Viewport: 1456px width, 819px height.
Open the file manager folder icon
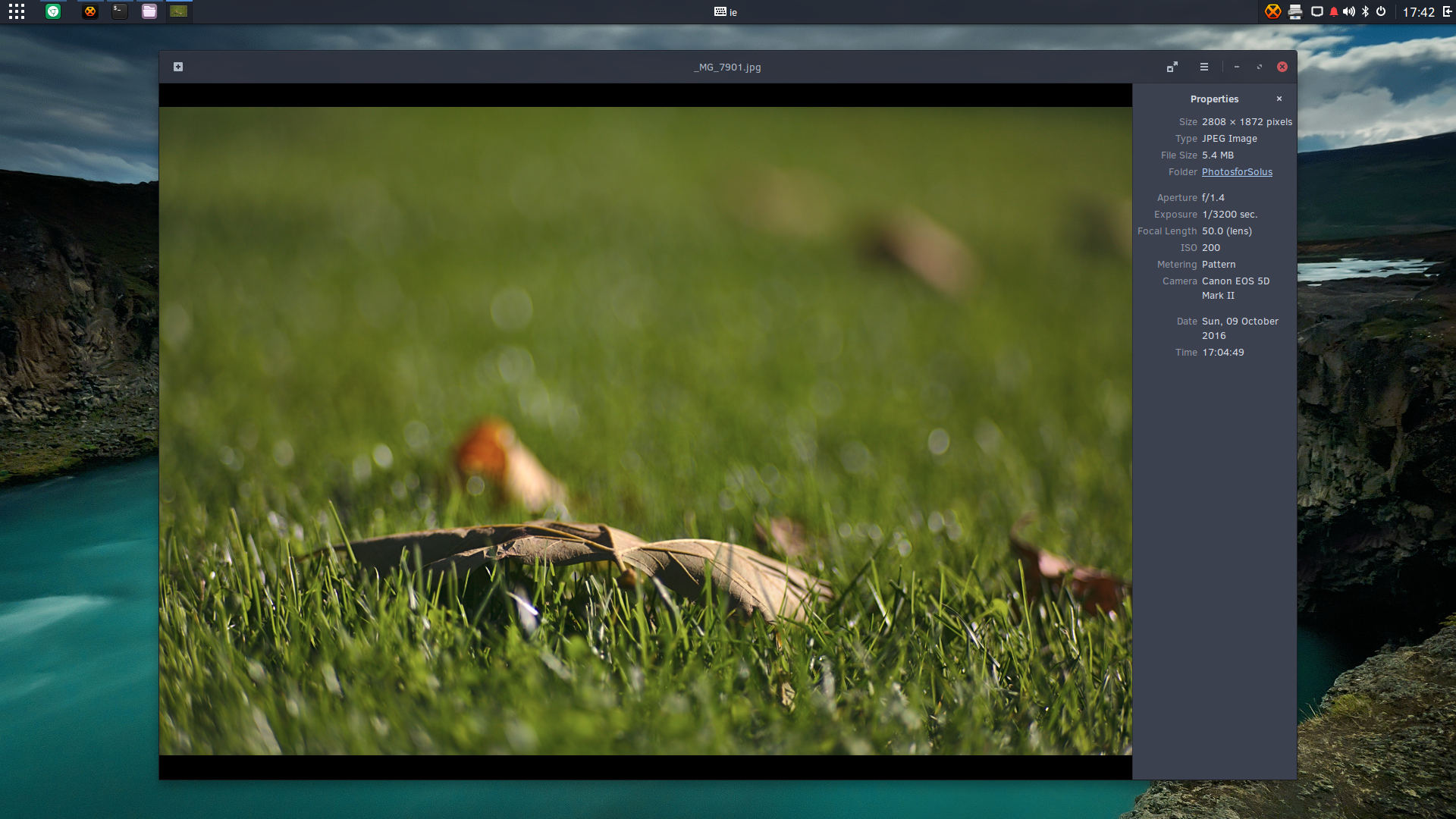[x=149, y=11]
